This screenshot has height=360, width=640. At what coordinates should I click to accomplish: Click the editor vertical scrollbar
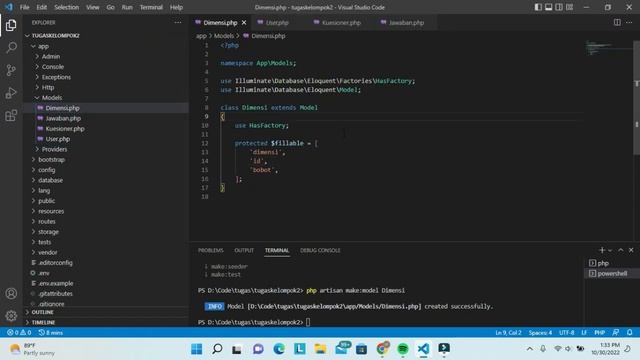(x=636, y=98)
